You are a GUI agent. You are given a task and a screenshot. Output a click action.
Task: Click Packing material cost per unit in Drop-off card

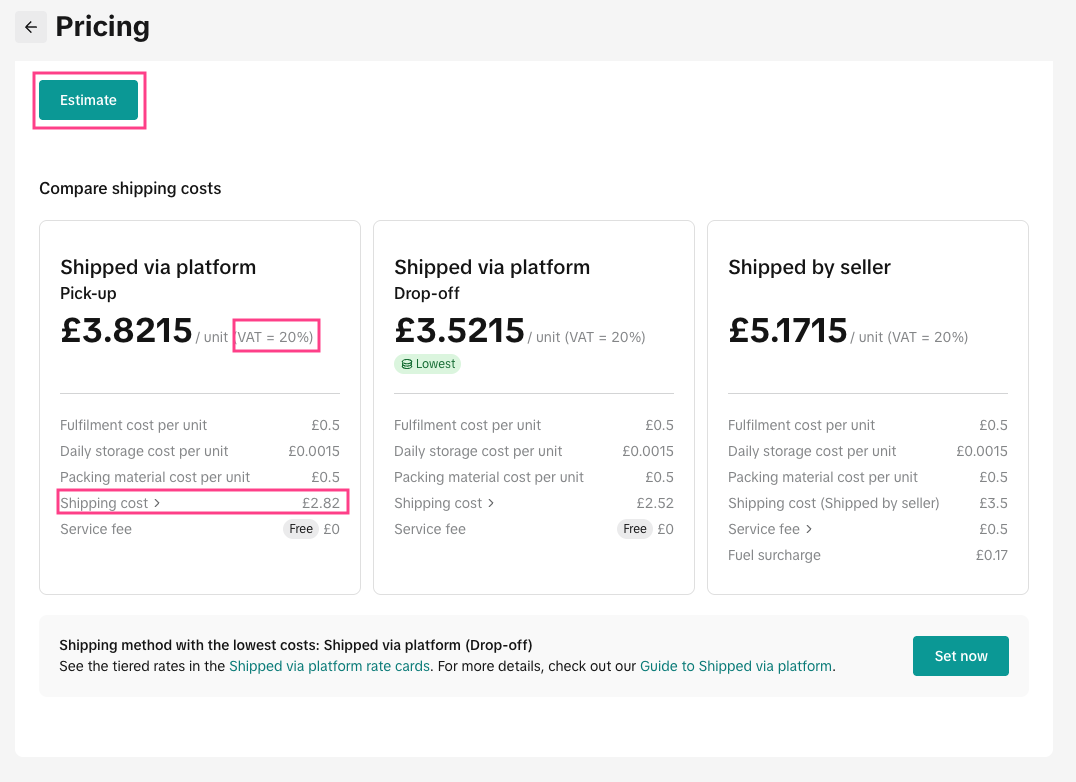click(x=489, y=477)
